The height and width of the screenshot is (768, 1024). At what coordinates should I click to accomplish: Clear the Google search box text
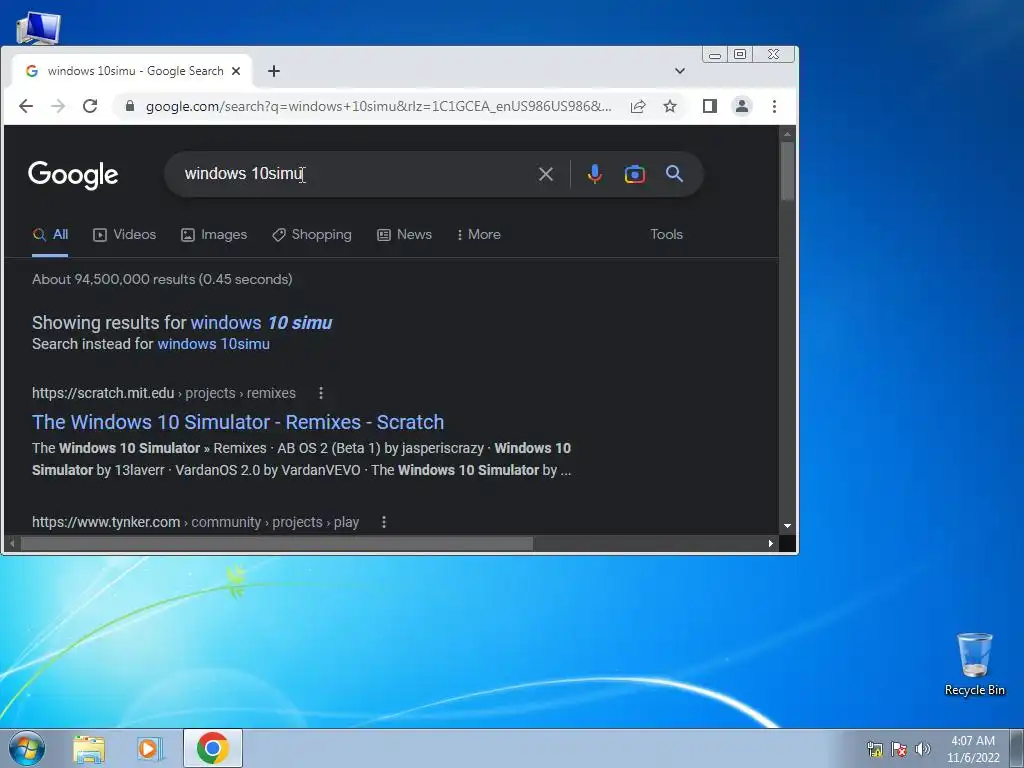click(x=545, y=174)
